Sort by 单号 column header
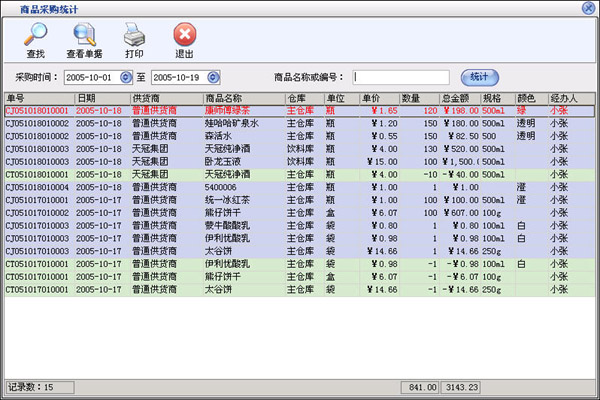 point(38,98)
